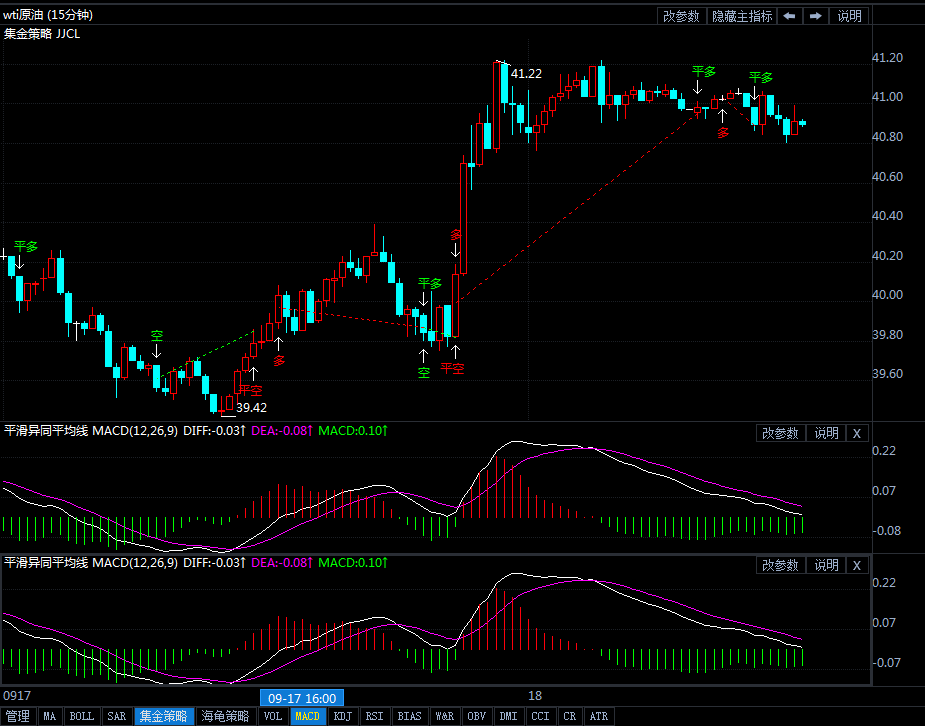Click 改参数 in the upper MACD panel
The height and width of the screenshot is (726, 925).
coord(780,433)
